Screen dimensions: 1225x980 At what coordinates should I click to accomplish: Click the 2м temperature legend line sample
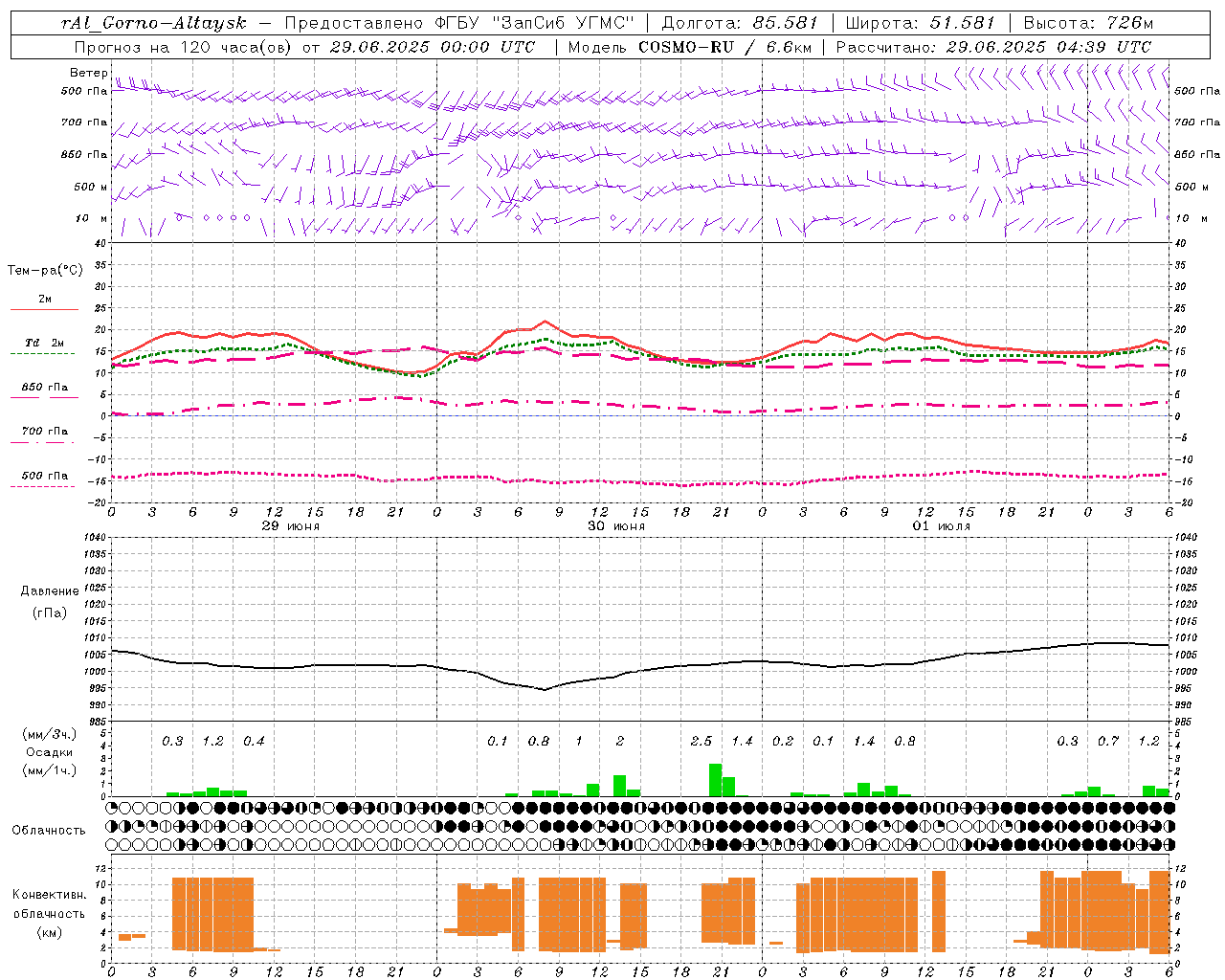click(44, 309)
